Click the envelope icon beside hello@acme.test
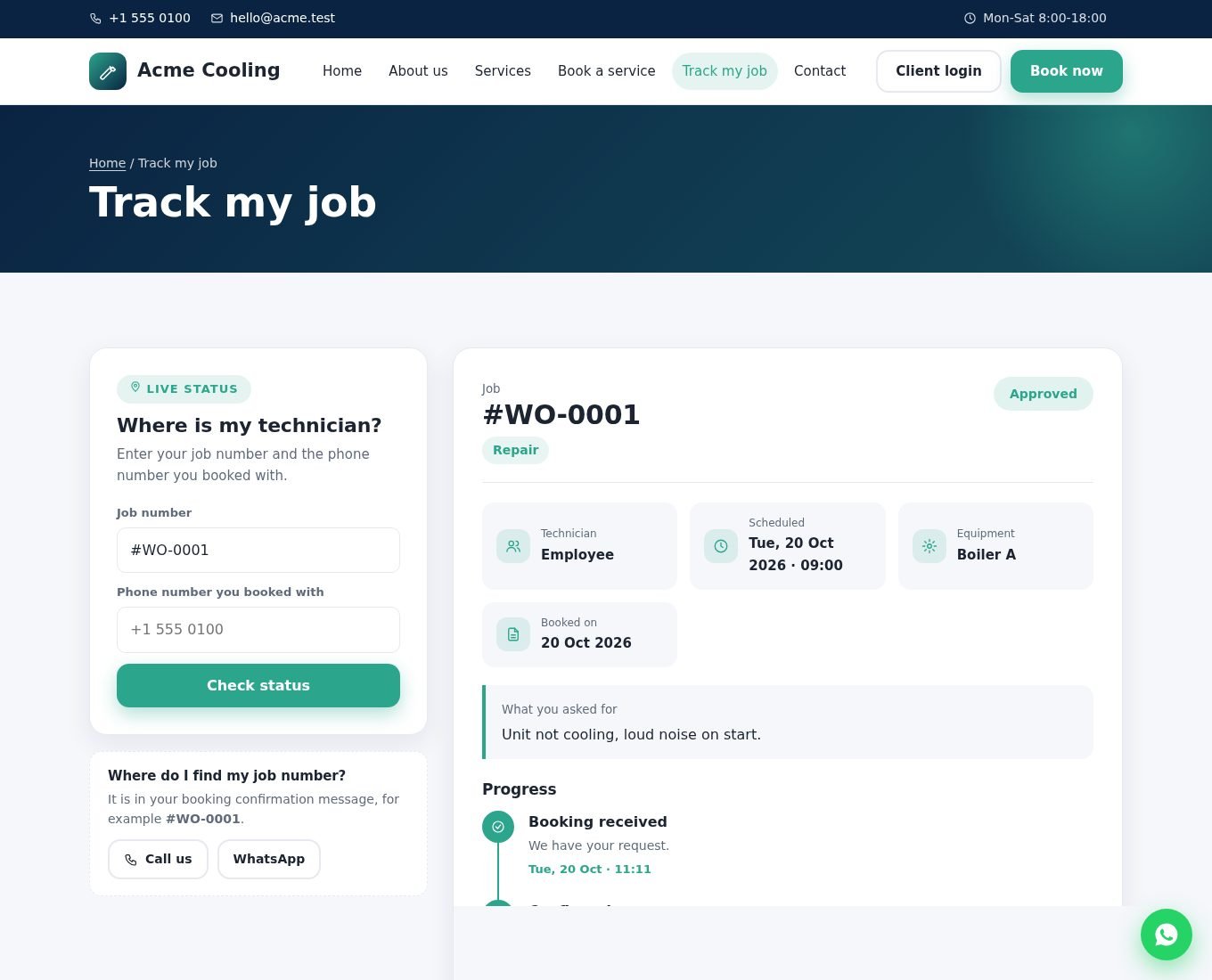The image size is (1212, 980). (217, 18)
